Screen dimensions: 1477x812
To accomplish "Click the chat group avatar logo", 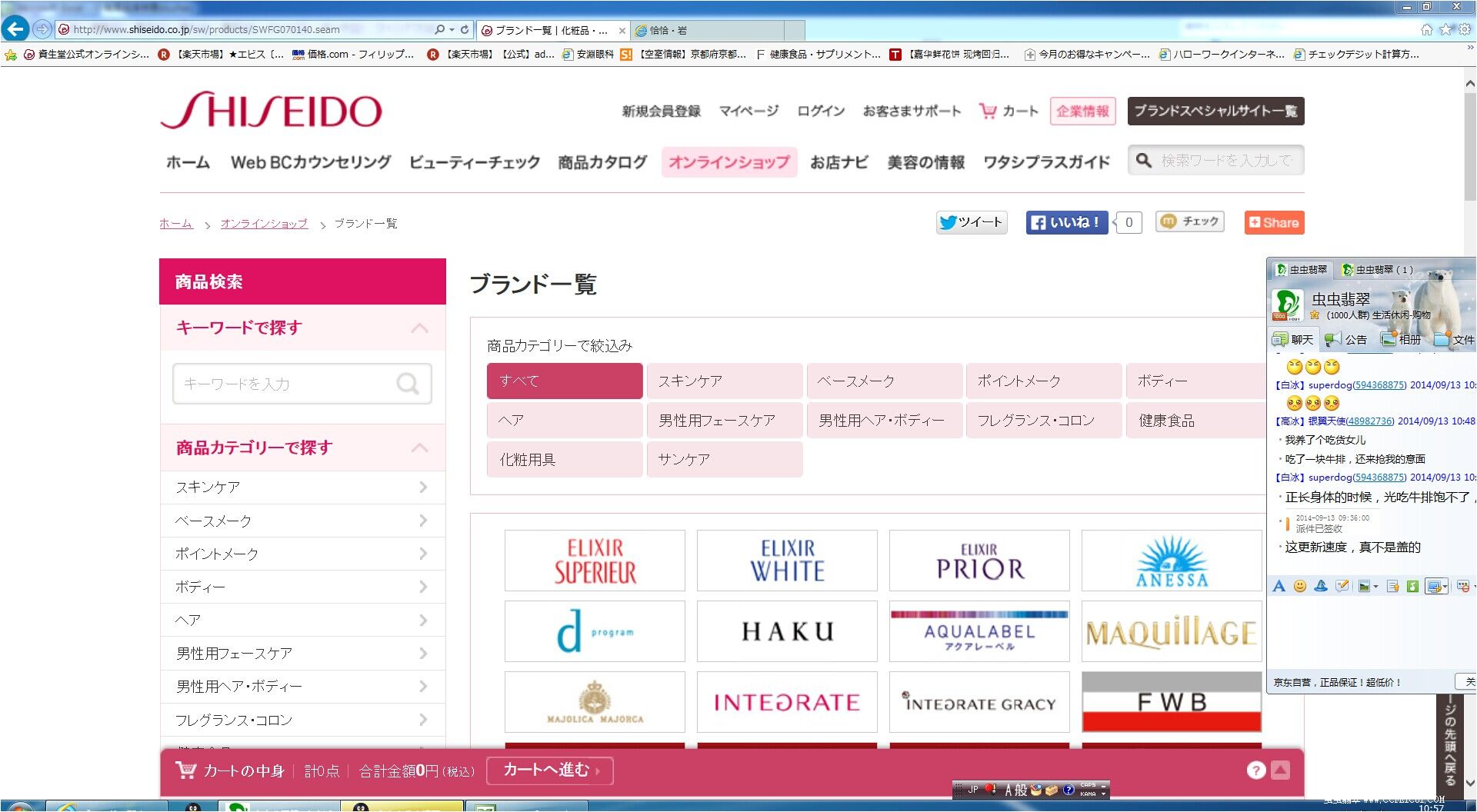I will [x=1287, y=304].
